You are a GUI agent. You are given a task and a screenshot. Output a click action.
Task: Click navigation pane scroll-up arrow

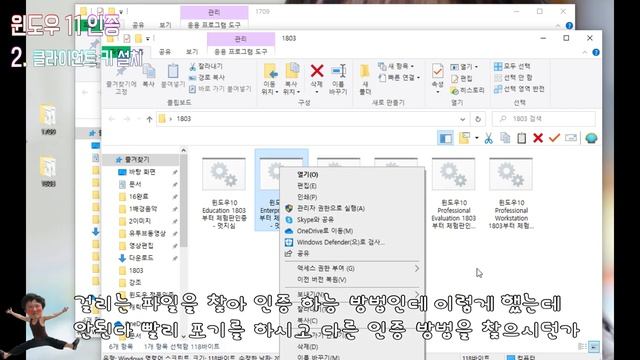click(183, 151)
